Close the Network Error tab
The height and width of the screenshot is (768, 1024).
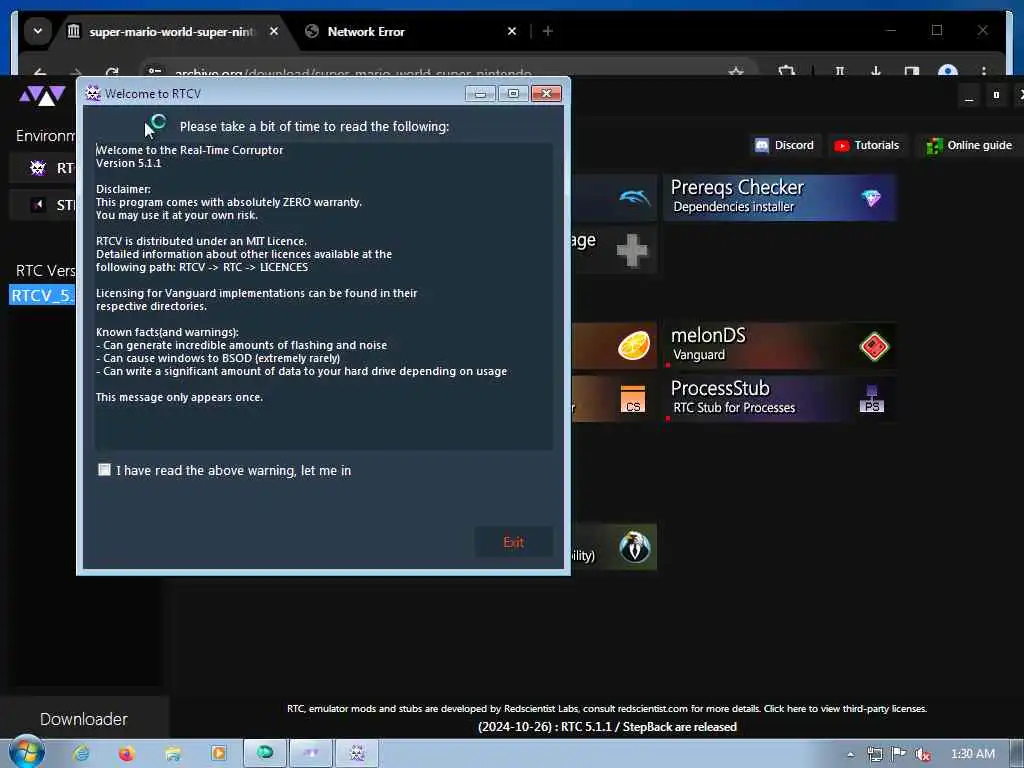pos(512,31)
